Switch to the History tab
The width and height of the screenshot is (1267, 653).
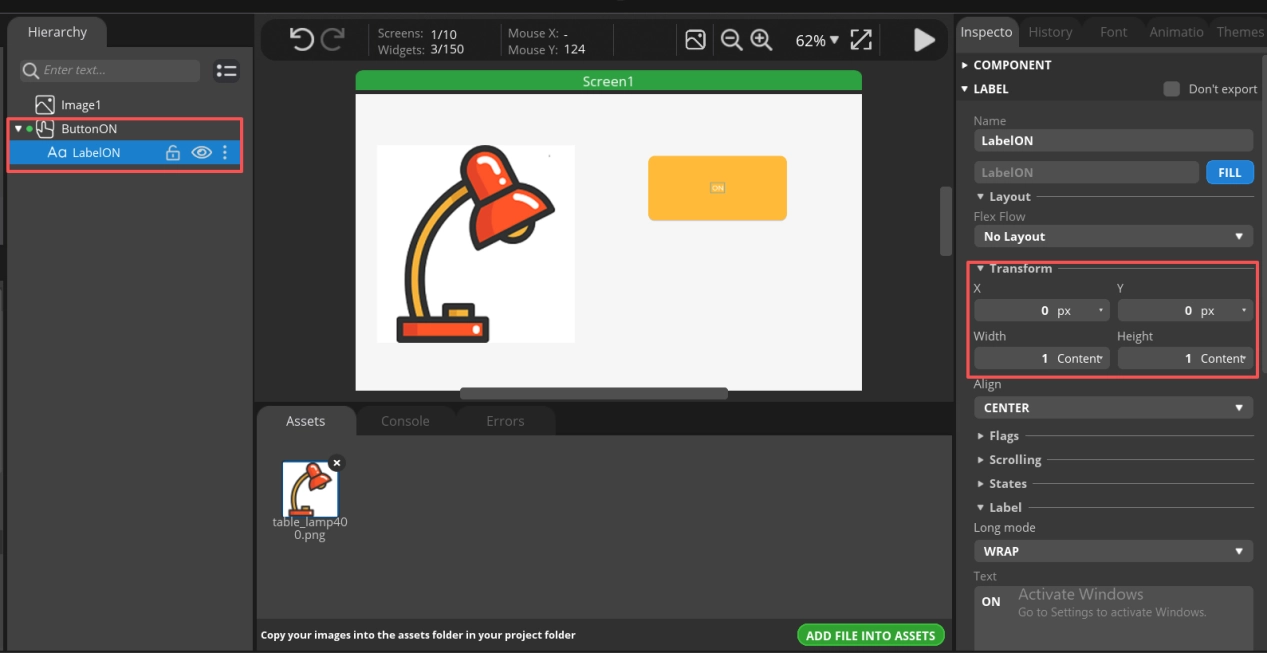coord(1050,32)
